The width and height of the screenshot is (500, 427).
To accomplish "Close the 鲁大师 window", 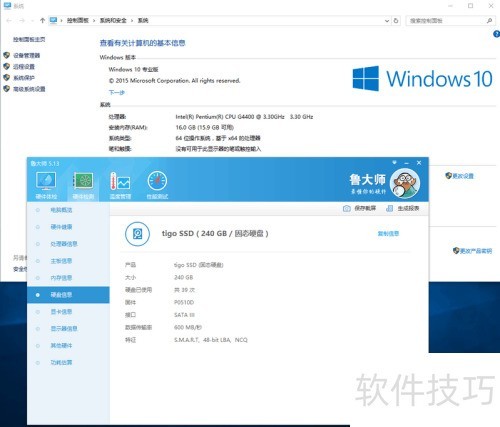I will (419, 163).
